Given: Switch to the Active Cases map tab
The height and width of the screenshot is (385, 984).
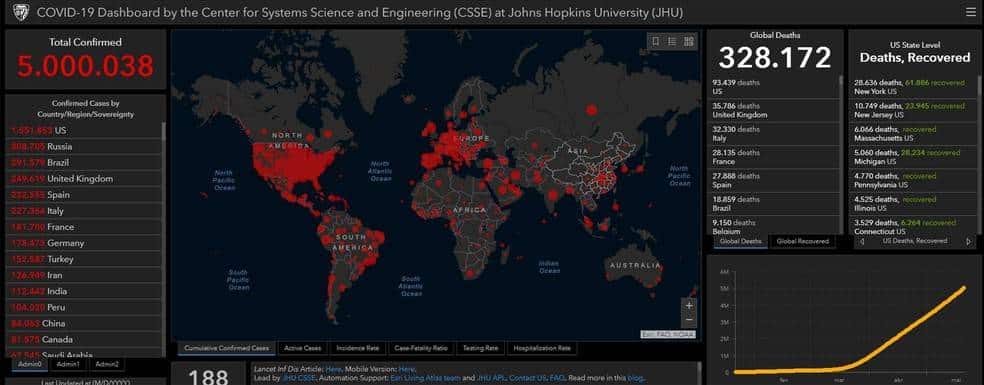Looking at the screenshot, I should tap(302, 348).
